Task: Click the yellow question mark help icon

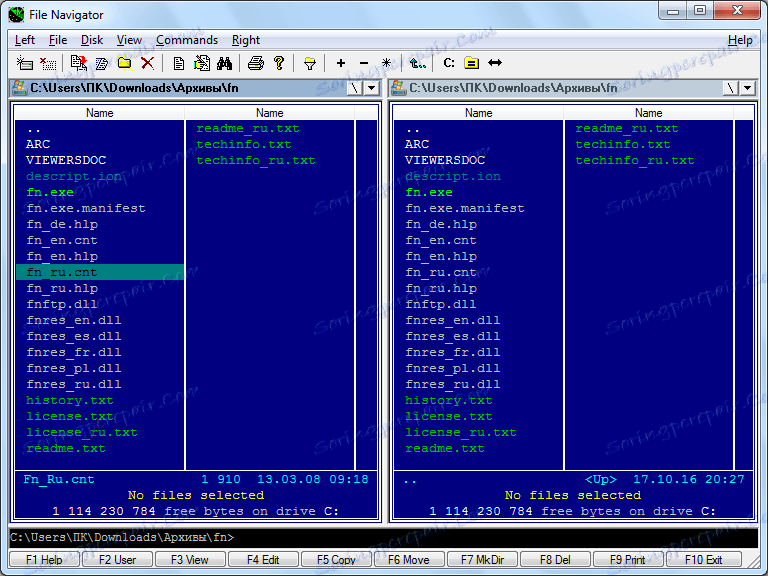Action: click(x=279, y=63)
